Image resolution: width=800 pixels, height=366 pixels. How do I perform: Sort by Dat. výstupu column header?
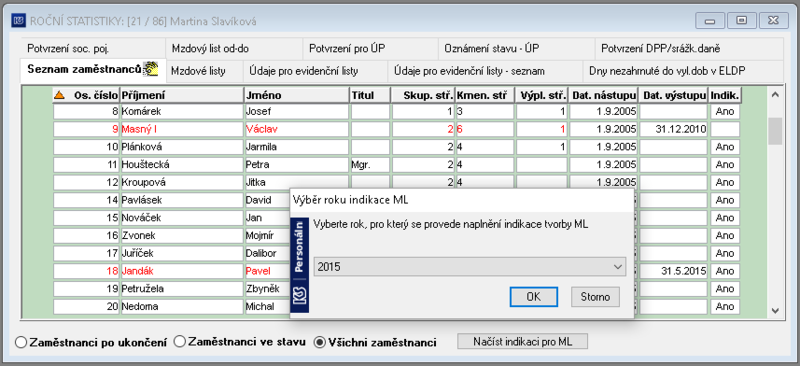(x=674, y=95)
